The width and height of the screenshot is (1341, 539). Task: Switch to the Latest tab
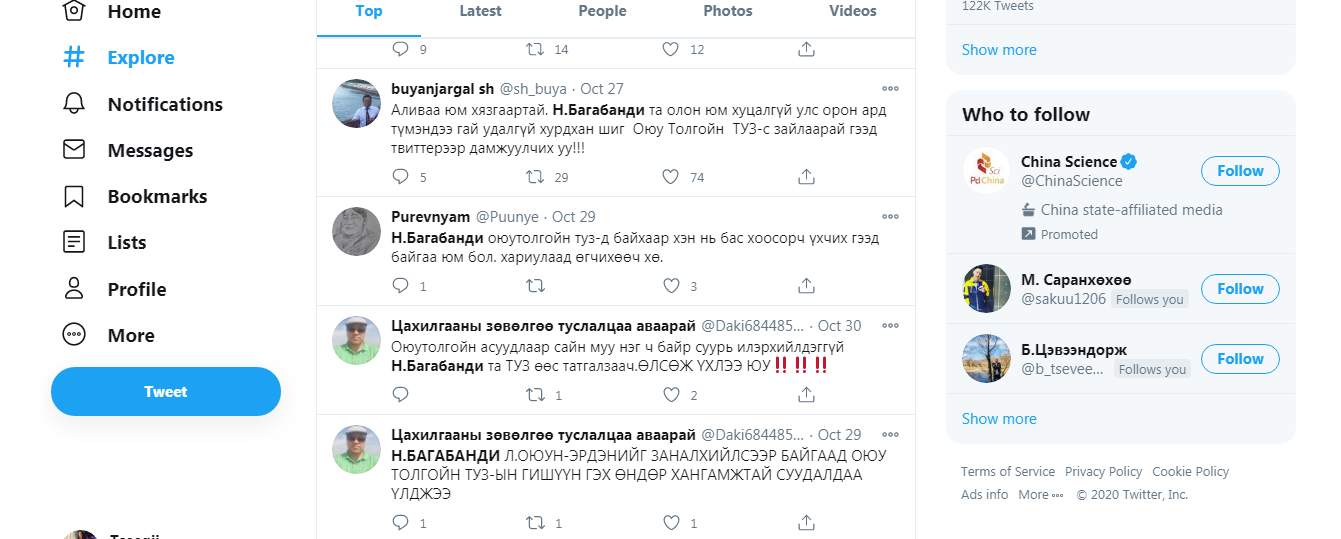480,11
